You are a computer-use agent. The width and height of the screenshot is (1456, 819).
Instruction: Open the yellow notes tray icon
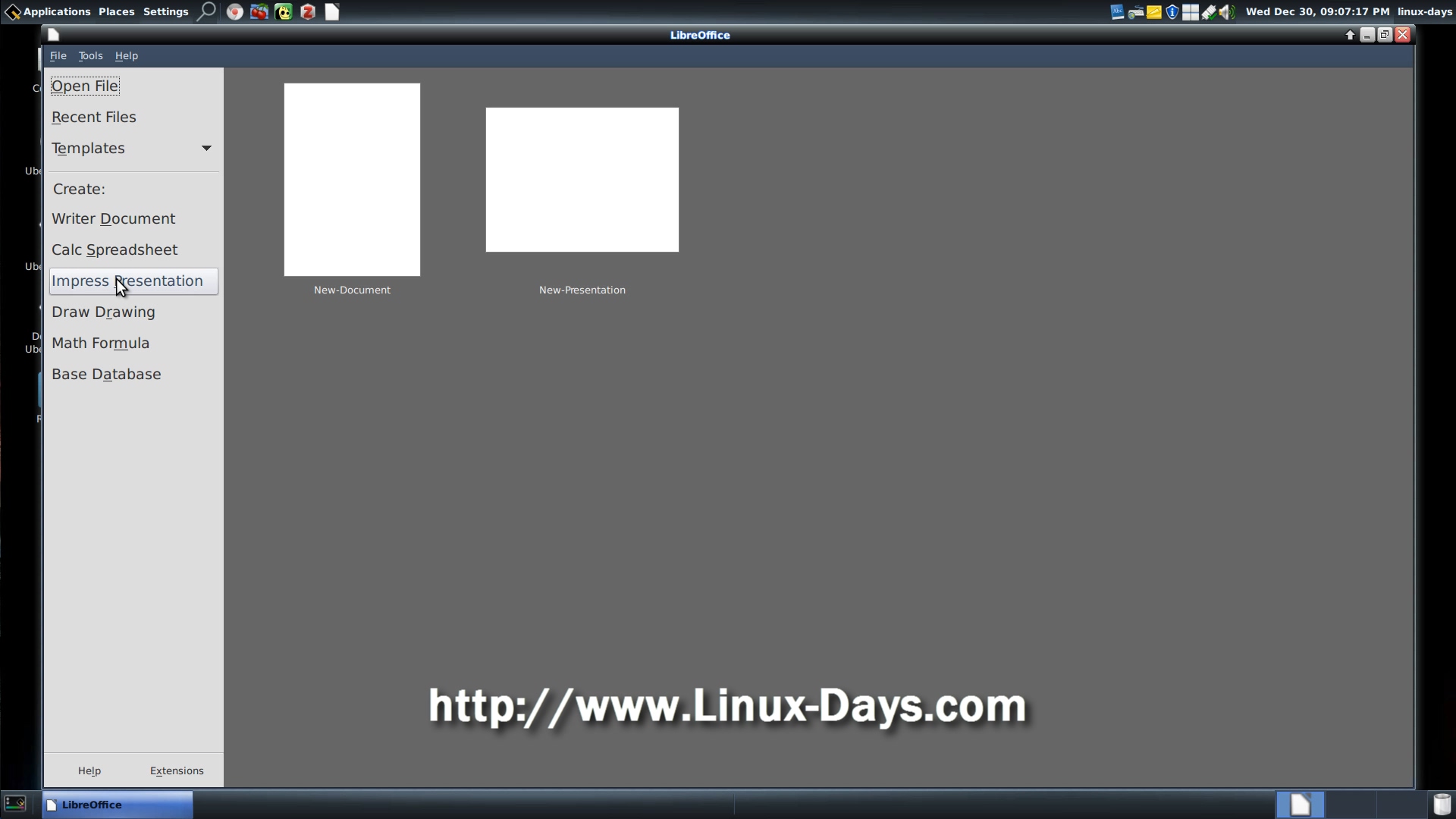pos(1153,11)
